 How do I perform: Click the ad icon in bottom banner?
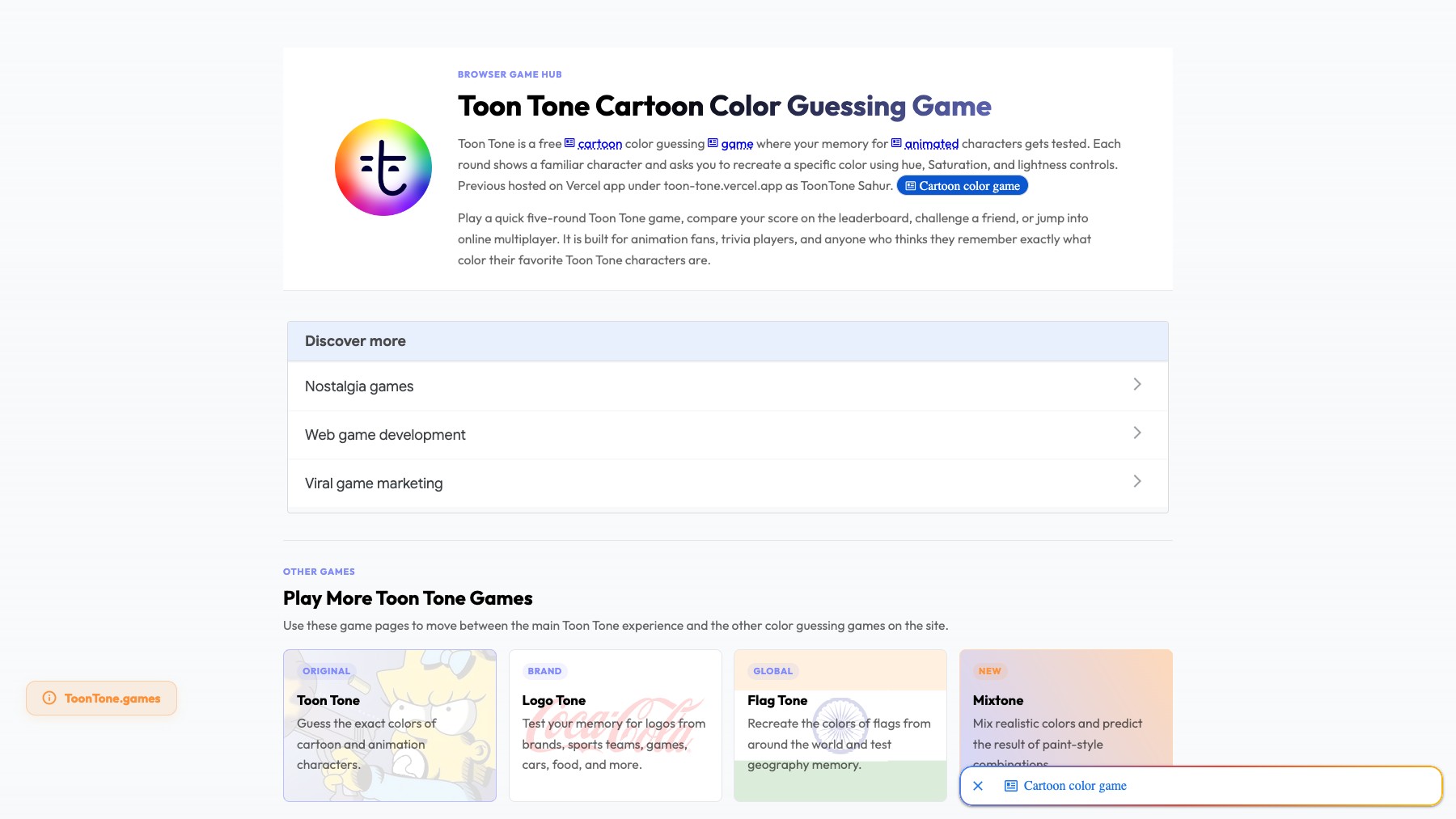point(1011,786)
